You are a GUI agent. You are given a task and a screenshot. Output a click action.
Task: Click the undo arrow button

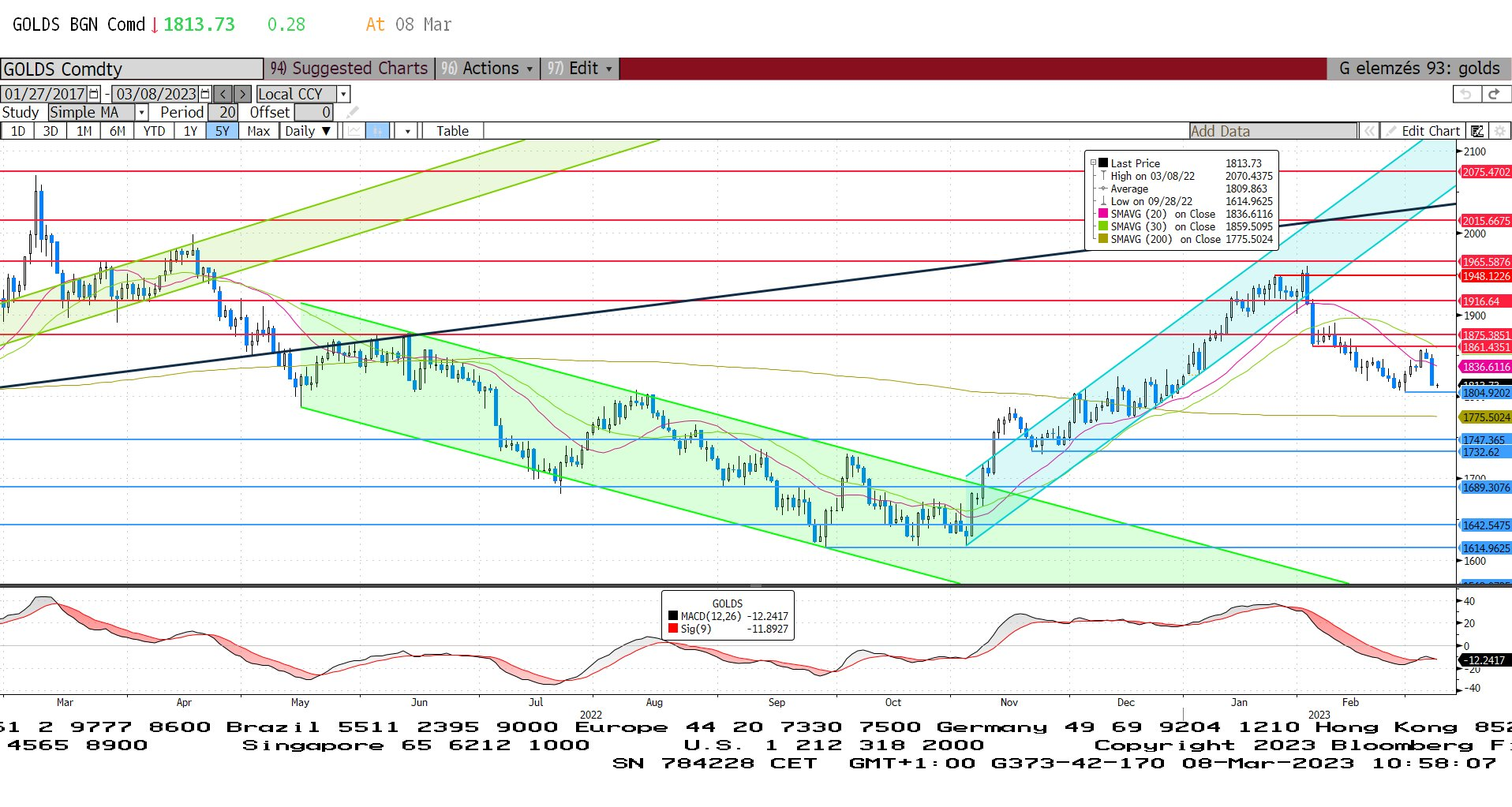[x=1466, y=94]
